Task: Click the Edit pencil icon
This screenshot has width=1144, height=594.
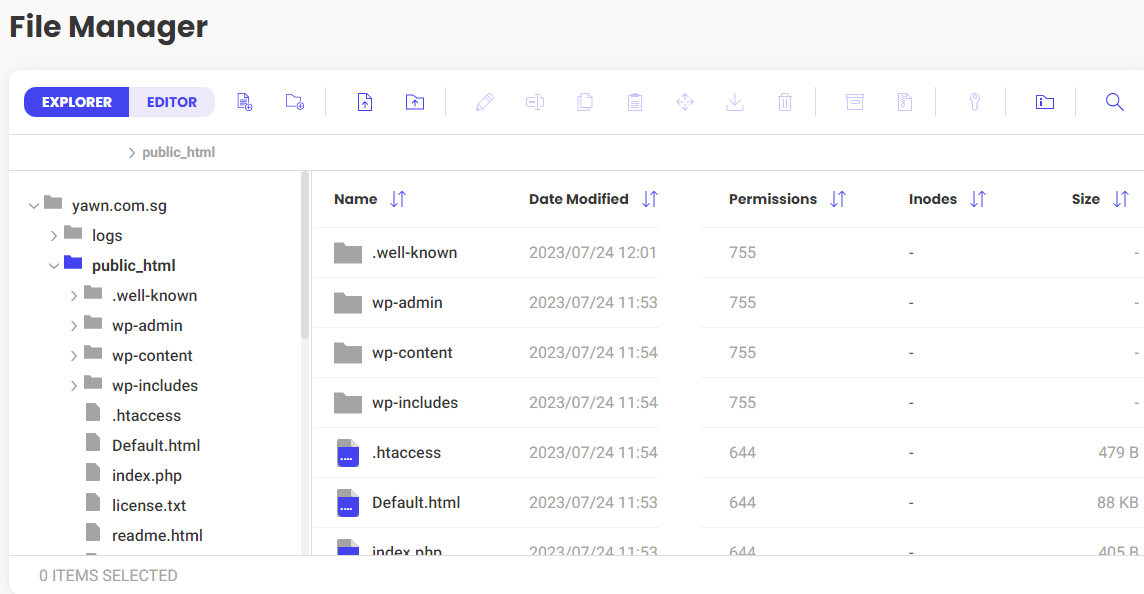Action: (484, 102)
